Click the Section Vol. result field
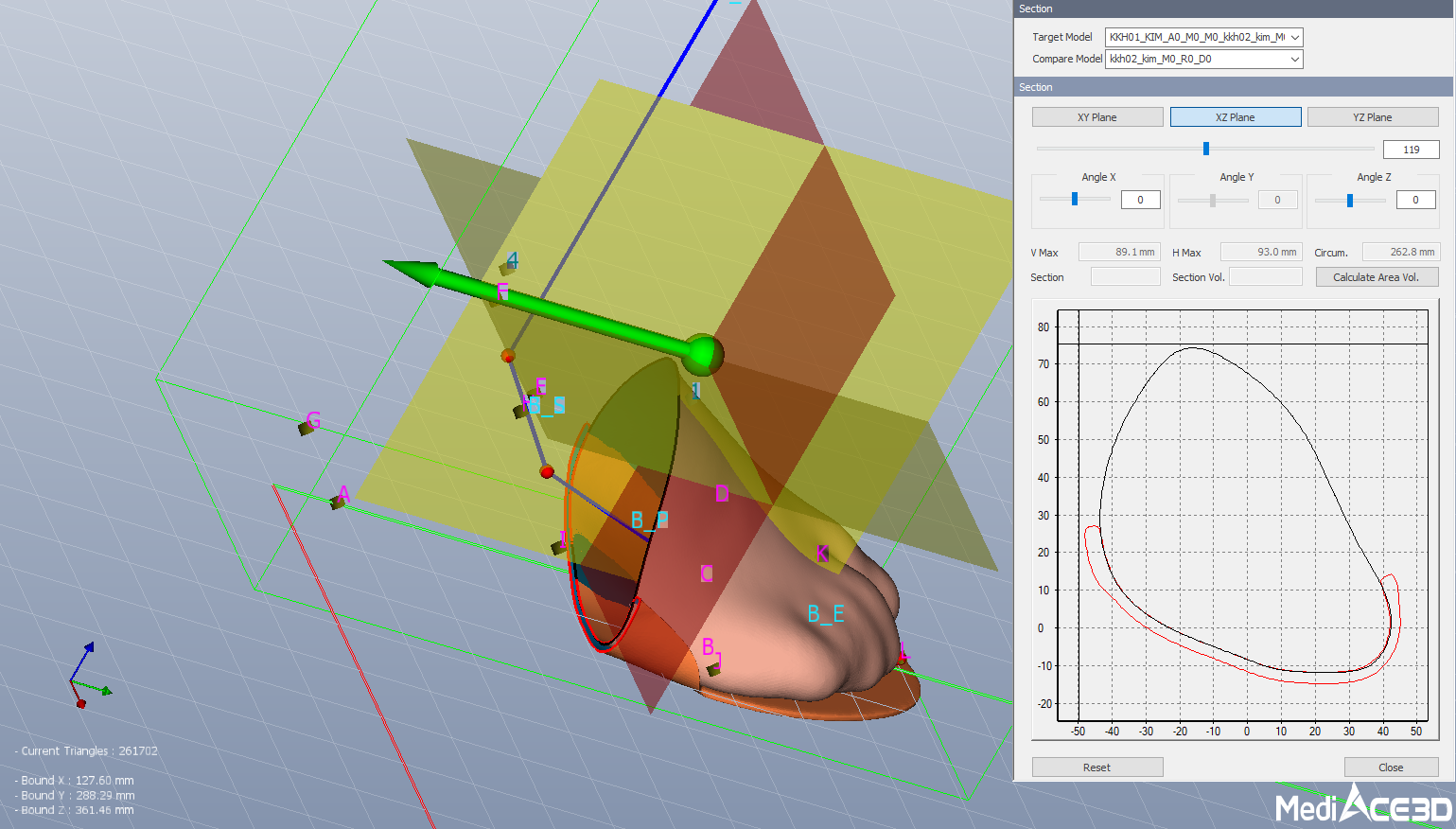This screenshot has height=829, width=1456. pos(1266,276)
